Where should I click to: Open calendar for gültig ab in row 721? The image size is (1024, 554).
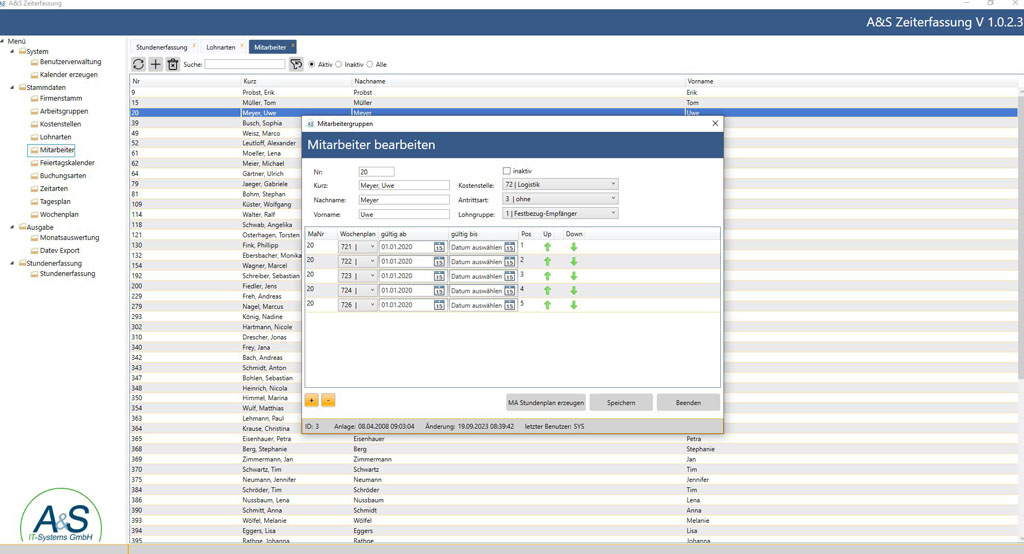click(439, 247)
